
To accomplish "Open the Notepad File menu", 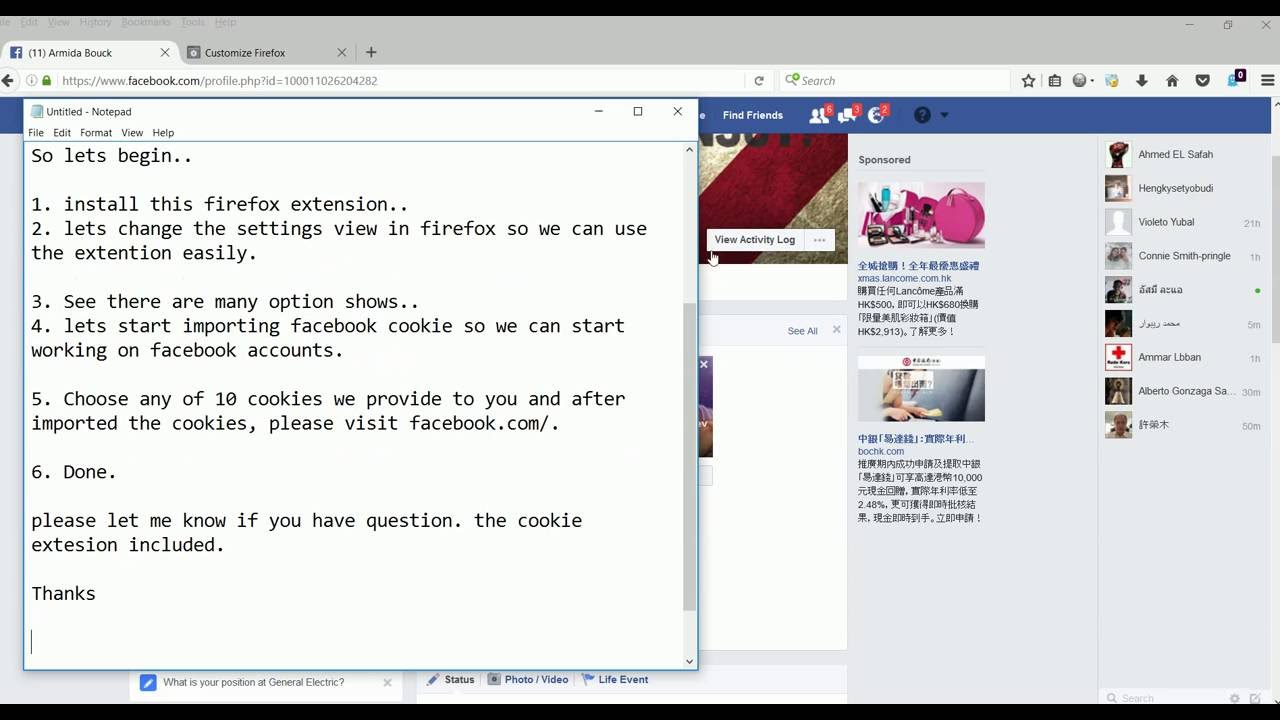I will (x=36, y=132).
